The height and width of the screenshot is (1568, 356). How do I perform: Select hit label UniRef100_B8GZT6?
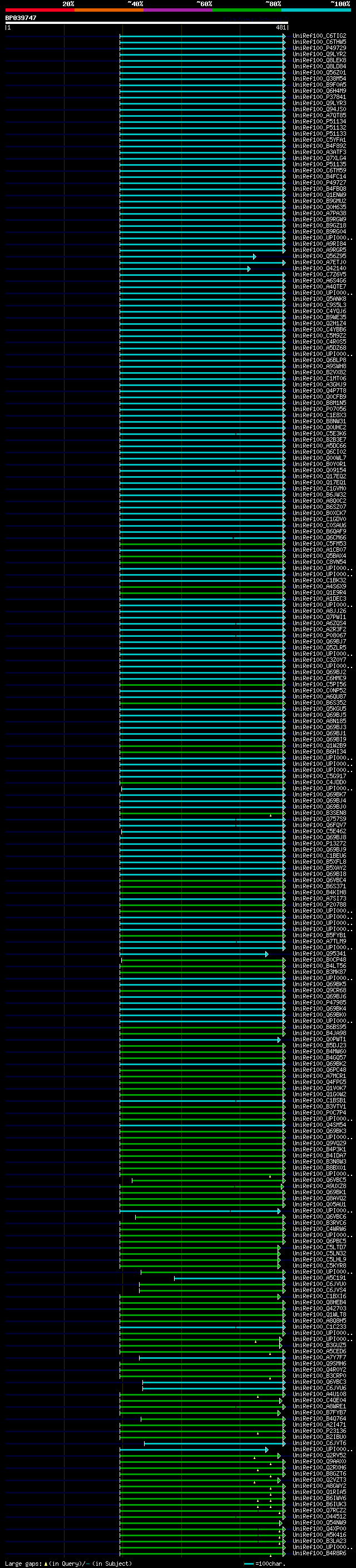pos(319,1473)
